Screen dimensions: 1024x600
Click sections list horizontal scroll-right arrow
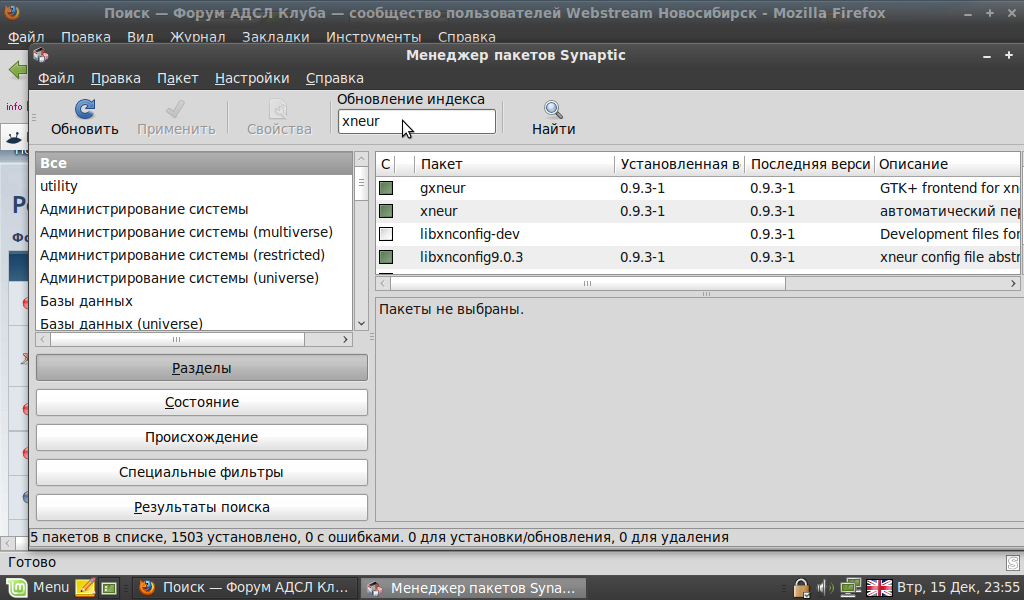coord(345,339)
